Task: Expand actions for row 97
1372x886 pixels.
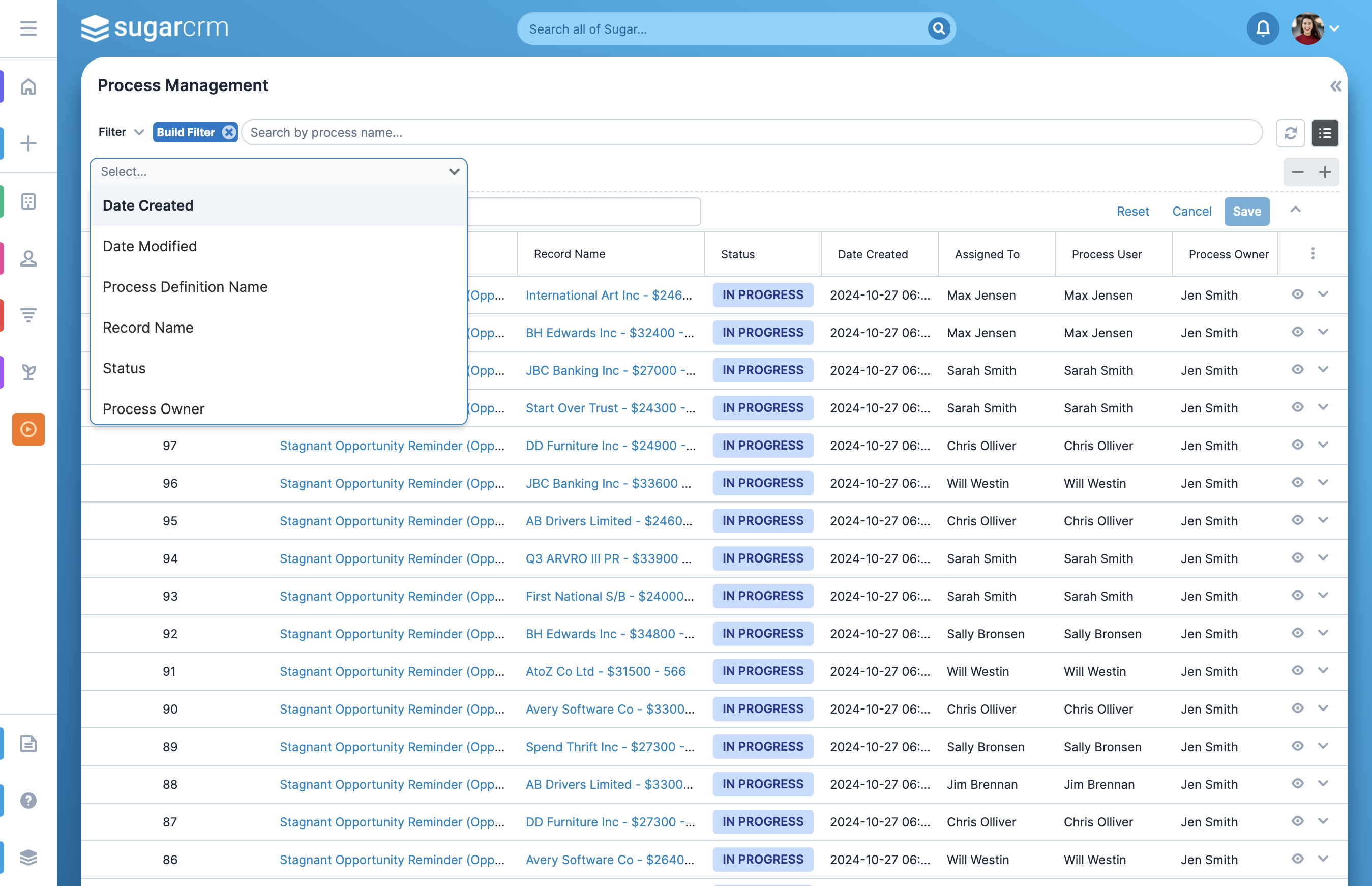Action: tap(1323, 445)
